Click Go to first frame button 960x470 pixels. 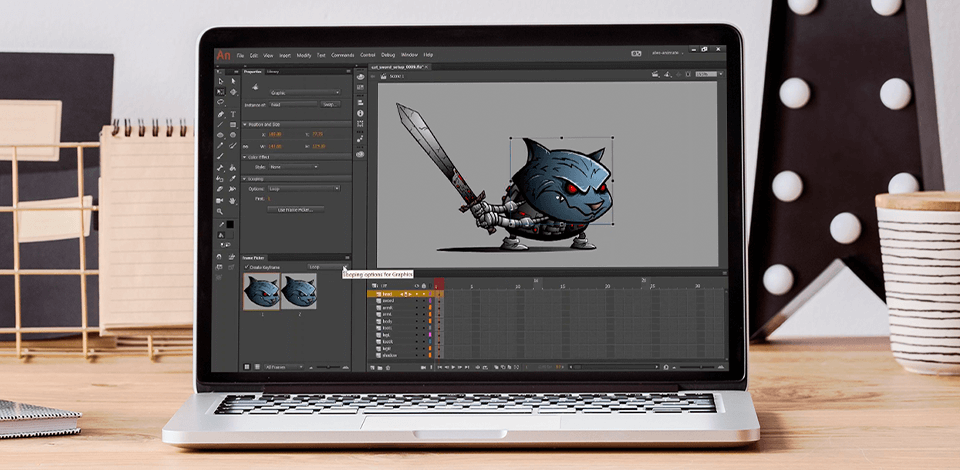[x=440, y=367]
